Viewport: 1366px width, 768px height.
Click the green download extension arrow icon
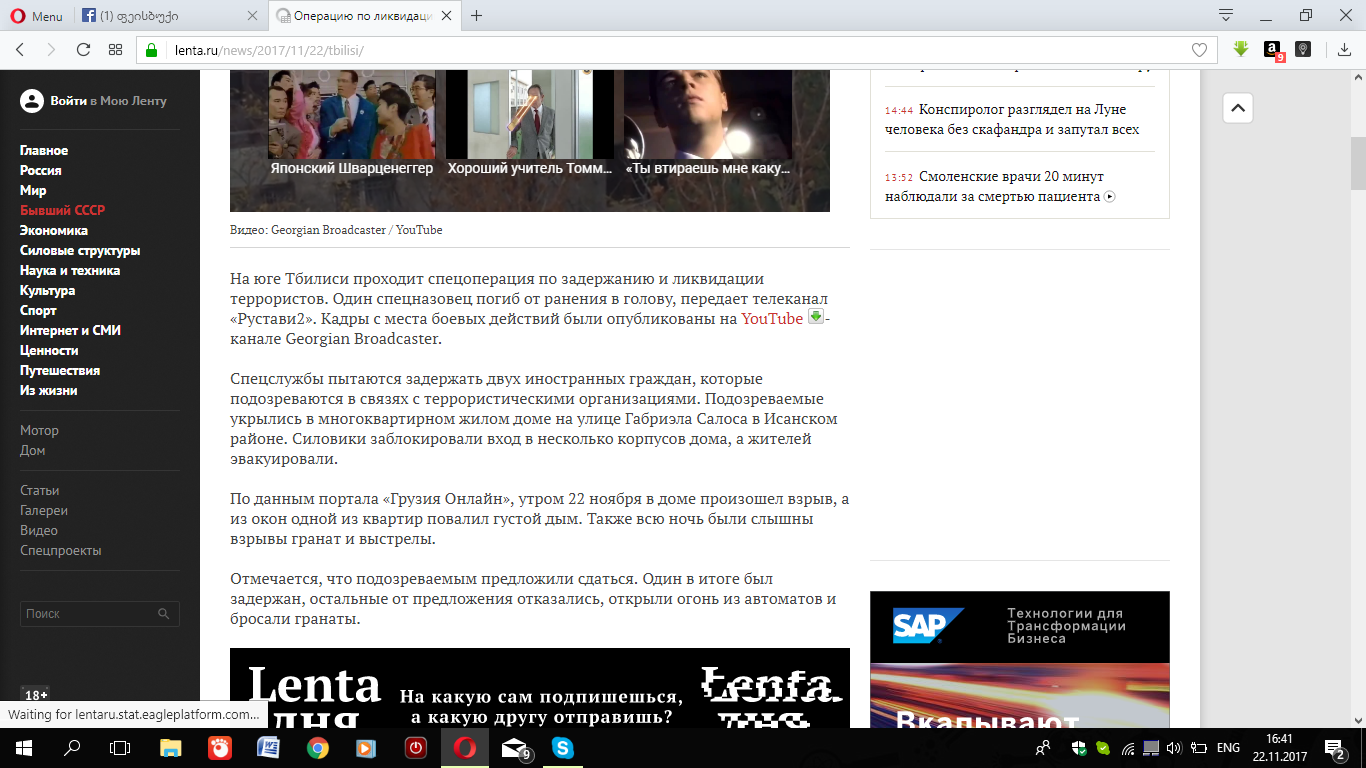tap(1241, 49)
